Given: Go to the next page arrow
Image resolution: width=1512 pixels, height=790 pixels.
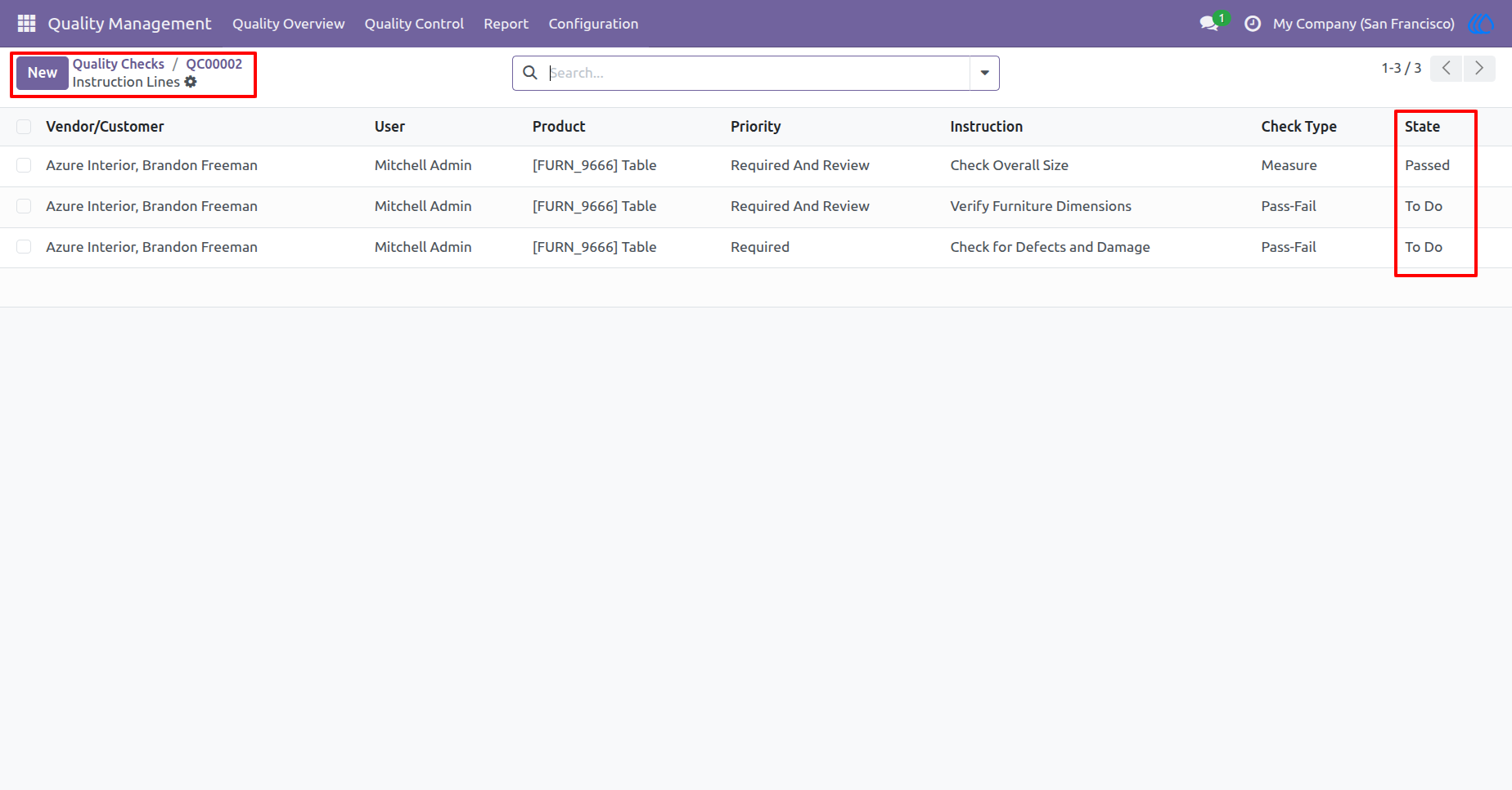Looking at the screenshot, I should tap(1479, 68).
